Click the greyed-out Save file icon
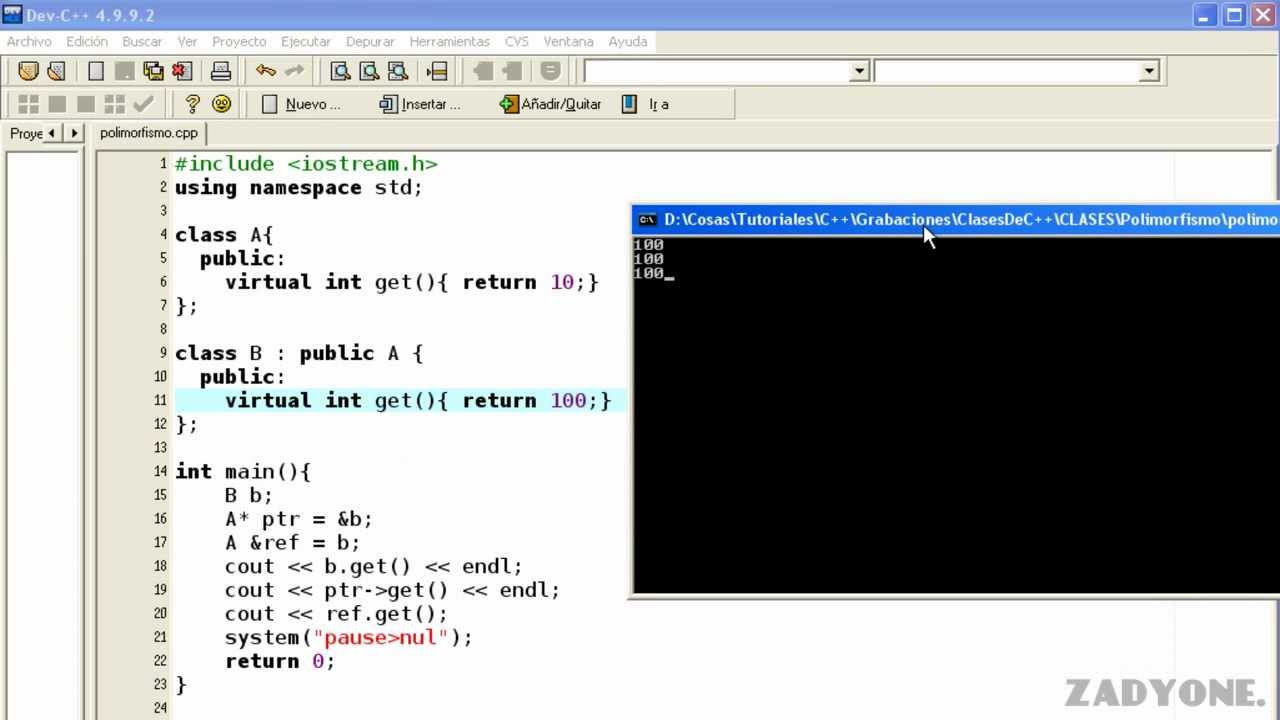 coord(124,71)
